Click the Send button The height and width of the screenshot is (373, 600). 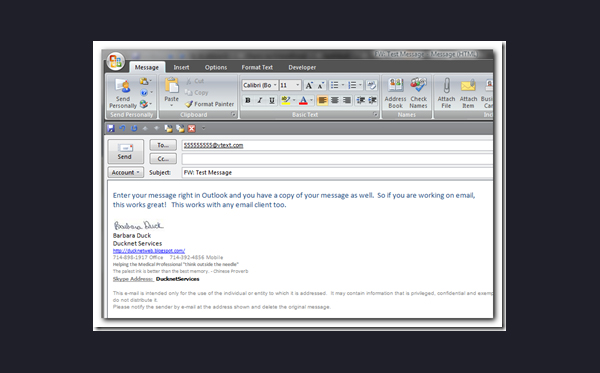tap(126, 151)
